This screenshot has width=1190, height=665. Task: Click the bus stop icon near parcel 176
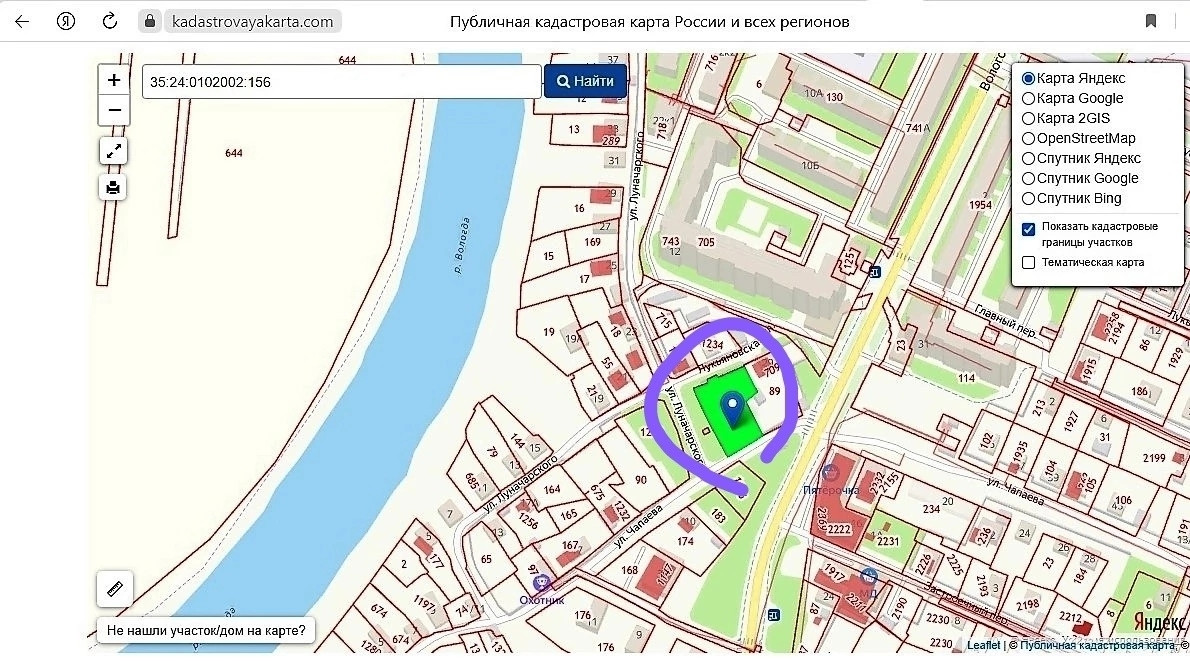click(773, 615)
